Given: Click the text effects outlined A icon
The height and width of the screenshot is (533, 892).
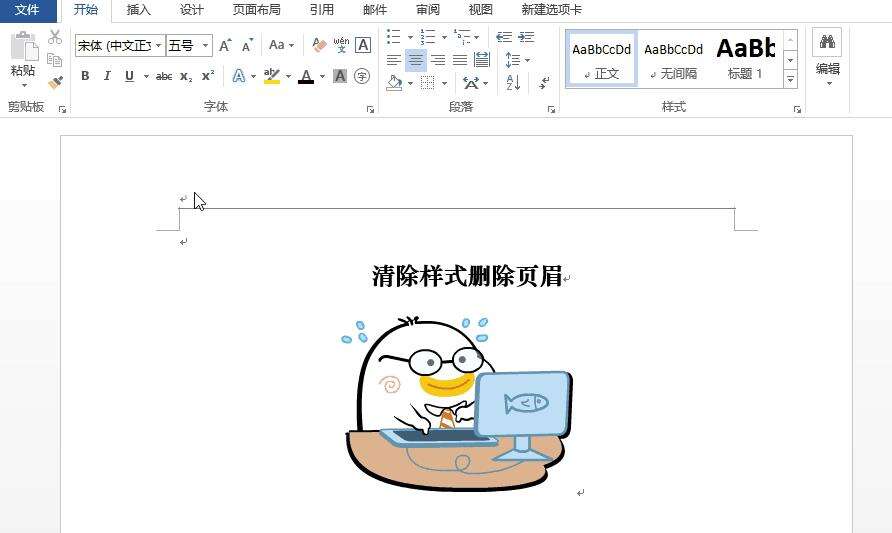Looking at the screenshot, I should pos(239,76).
